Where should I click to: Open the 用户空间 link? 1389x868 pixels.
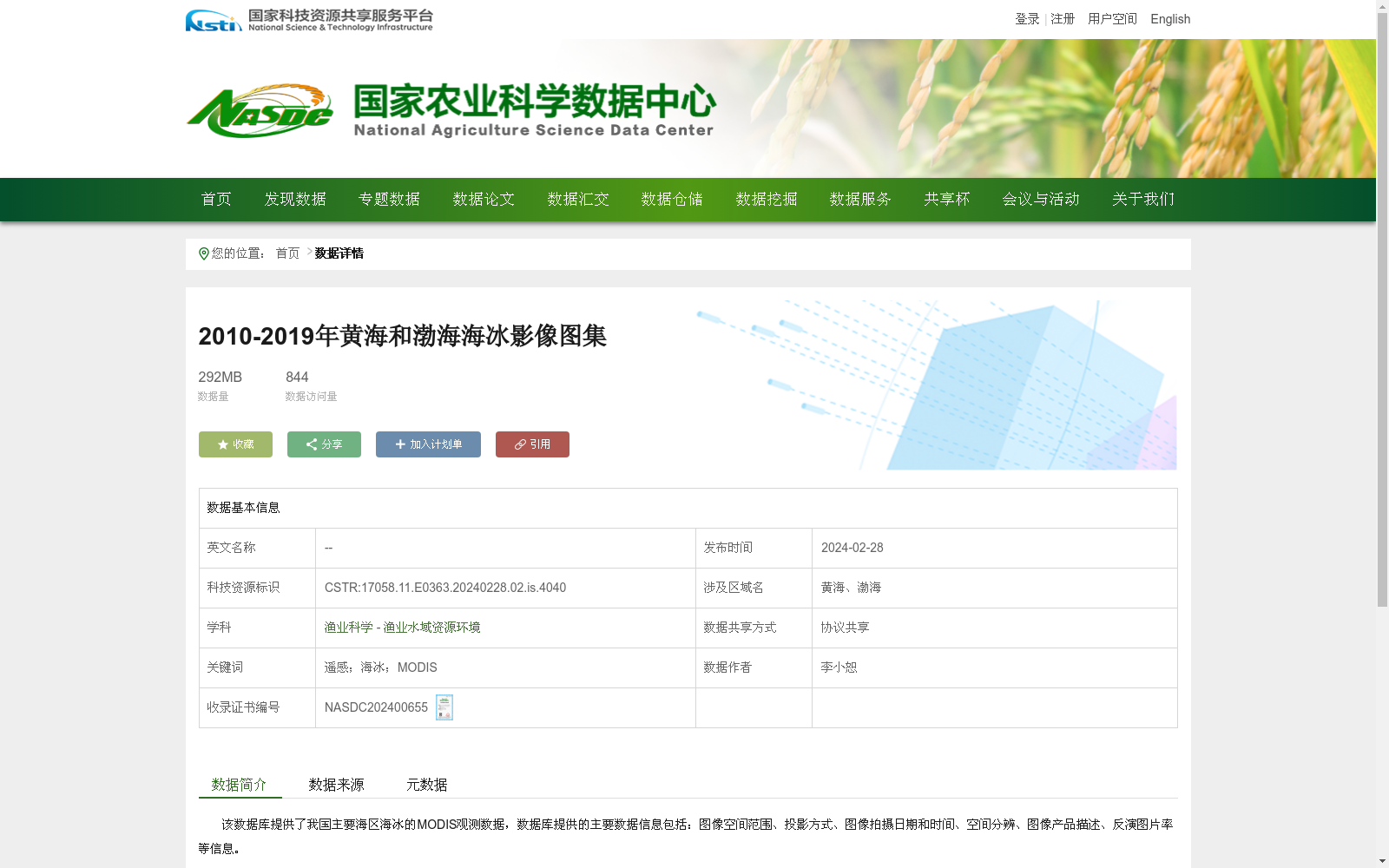click(x=1112, y=19)
